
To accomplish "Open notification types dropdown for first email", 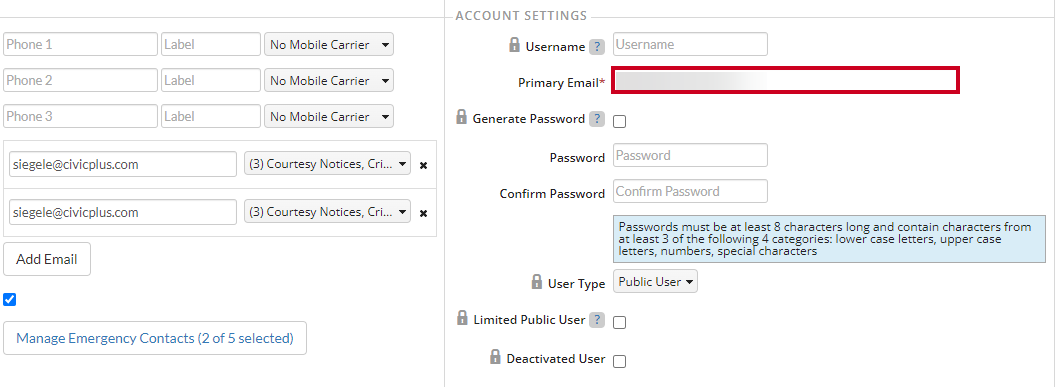I will coord(328,164).
